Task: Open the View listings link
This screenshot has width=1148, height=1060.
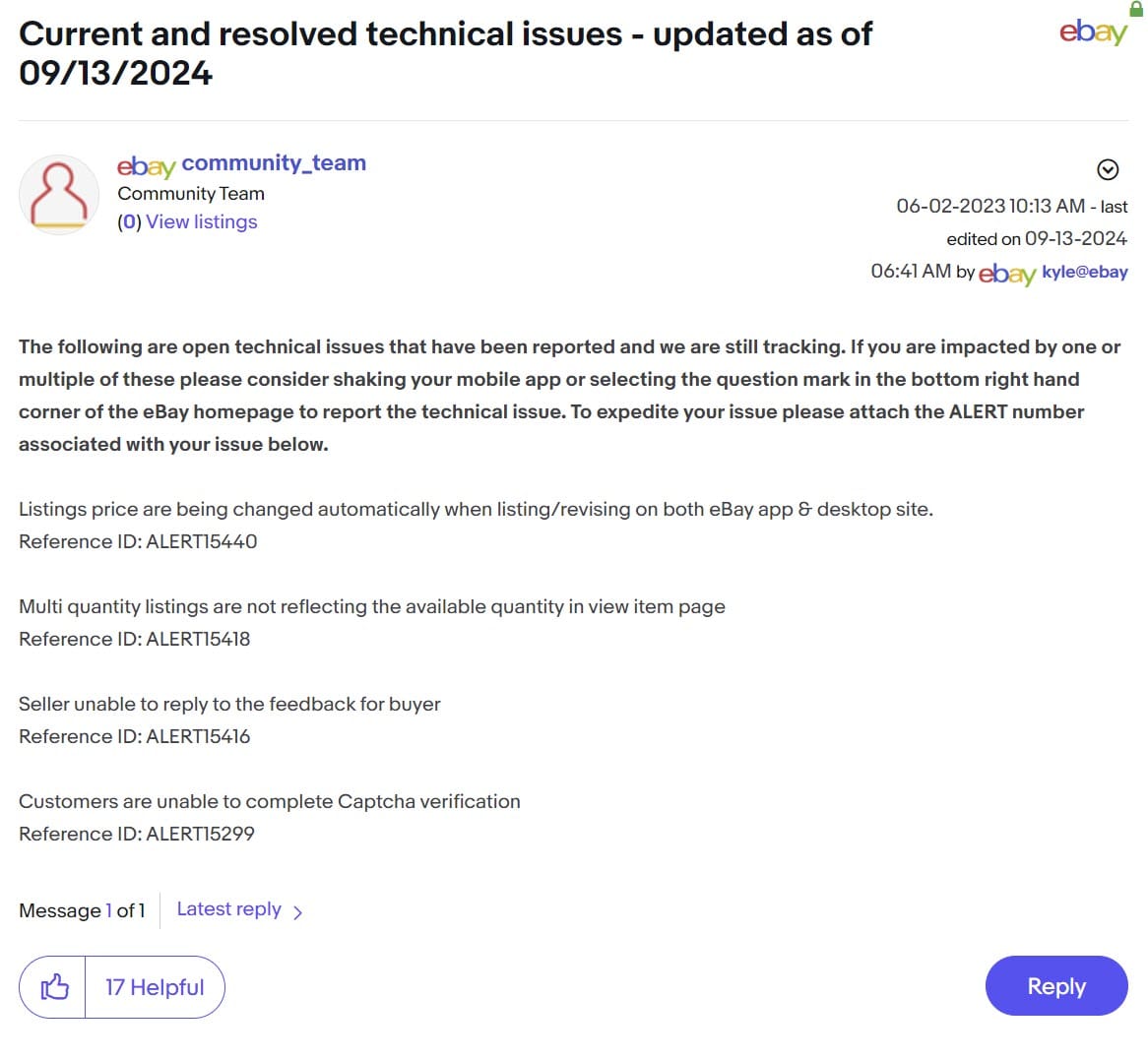Action: (x=201, y=222)
